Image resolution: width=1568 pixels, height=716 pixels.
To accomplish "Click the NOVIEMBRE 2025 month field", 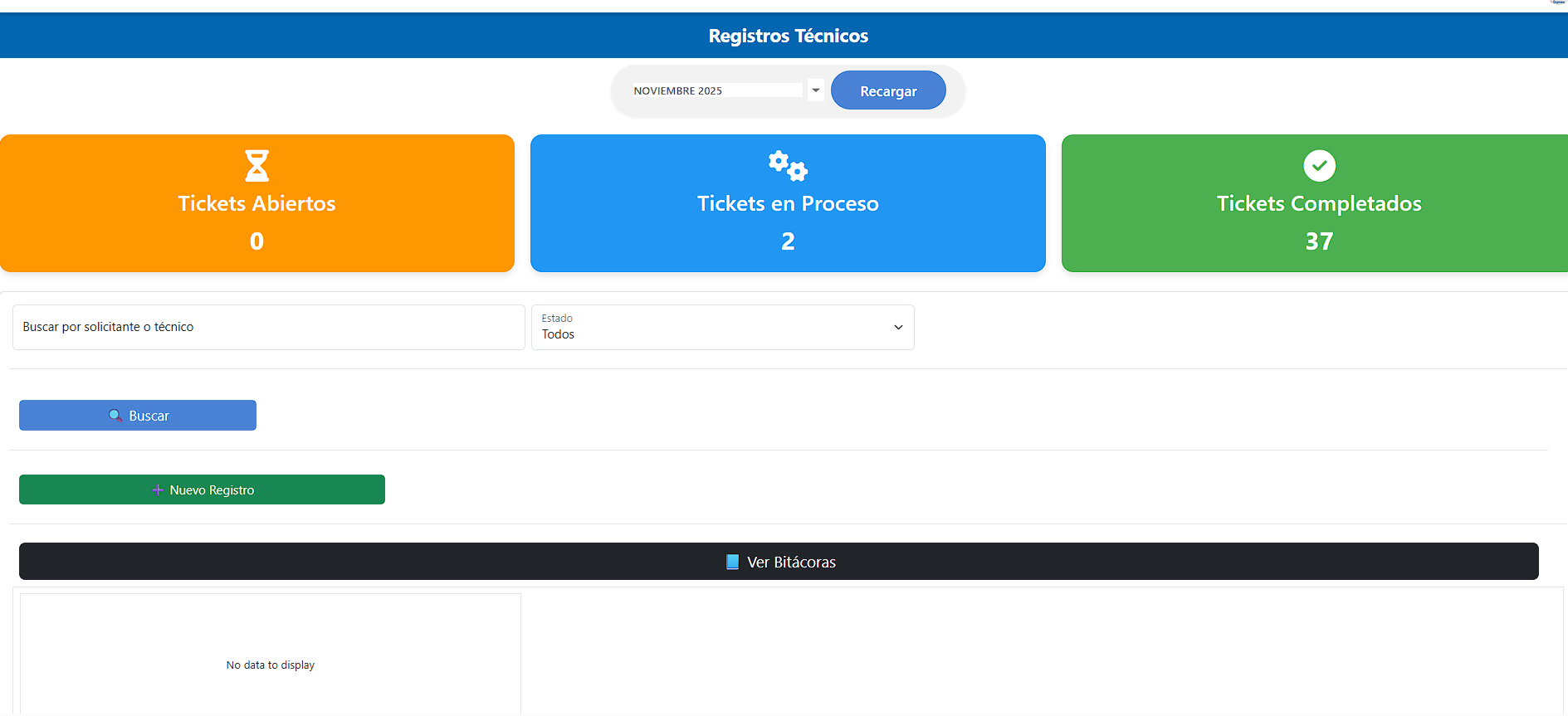I will 717,90.
